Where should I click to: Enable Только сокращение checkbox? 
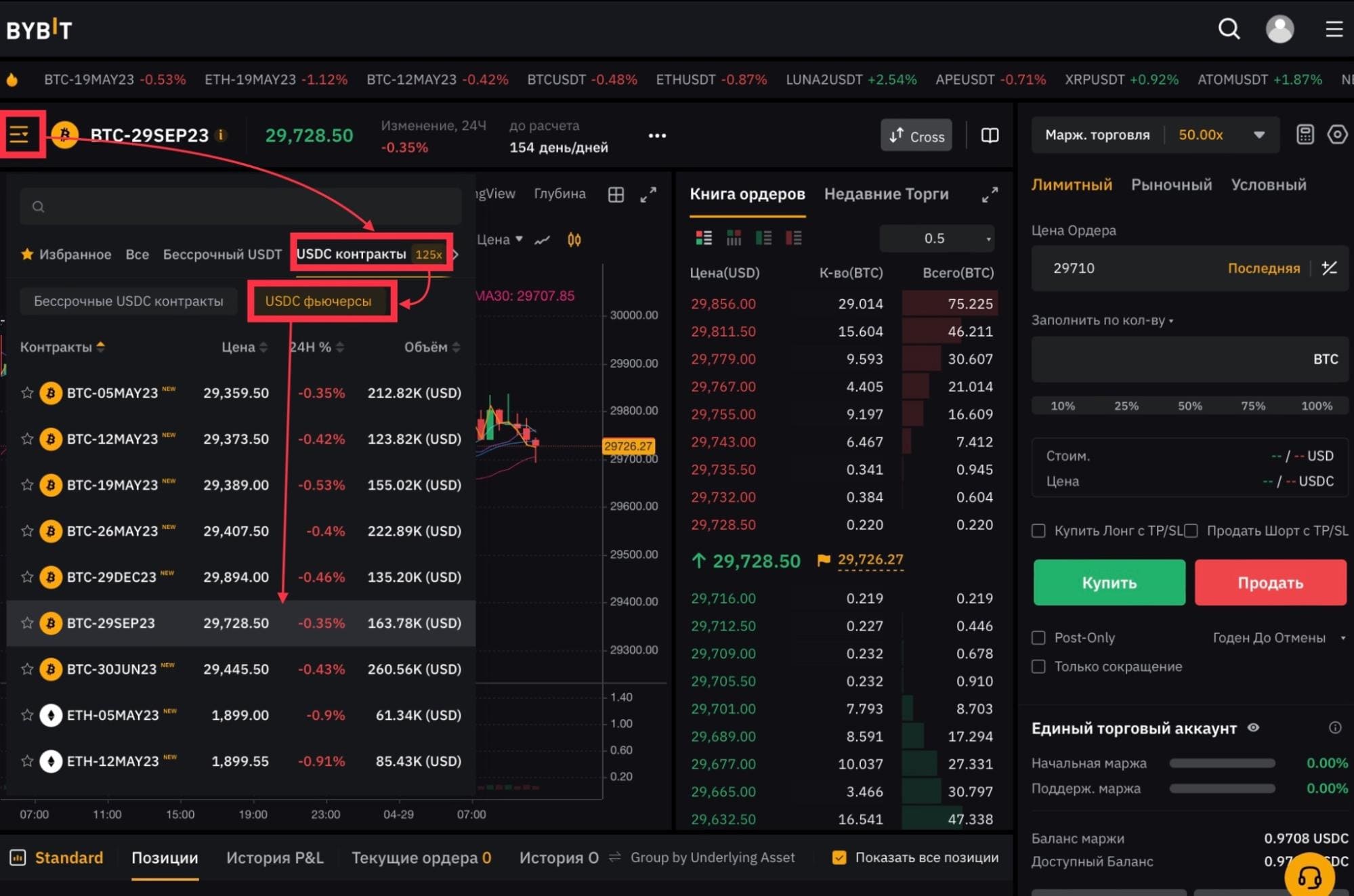(1038, 666)
